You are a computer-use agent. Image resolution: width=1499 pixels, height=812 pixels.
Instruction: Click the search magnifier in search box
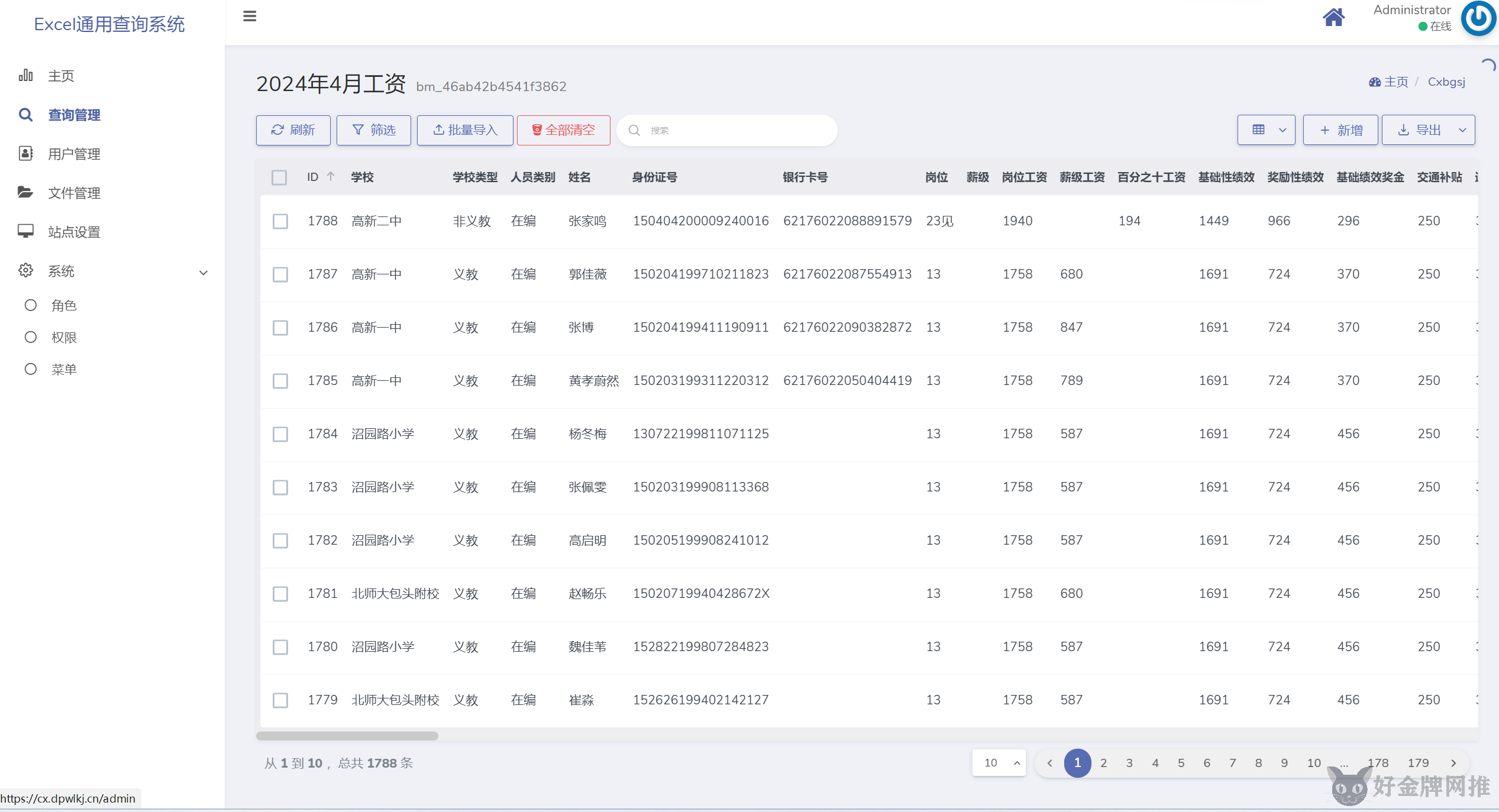pyautogui.click(x=634, y=130)
